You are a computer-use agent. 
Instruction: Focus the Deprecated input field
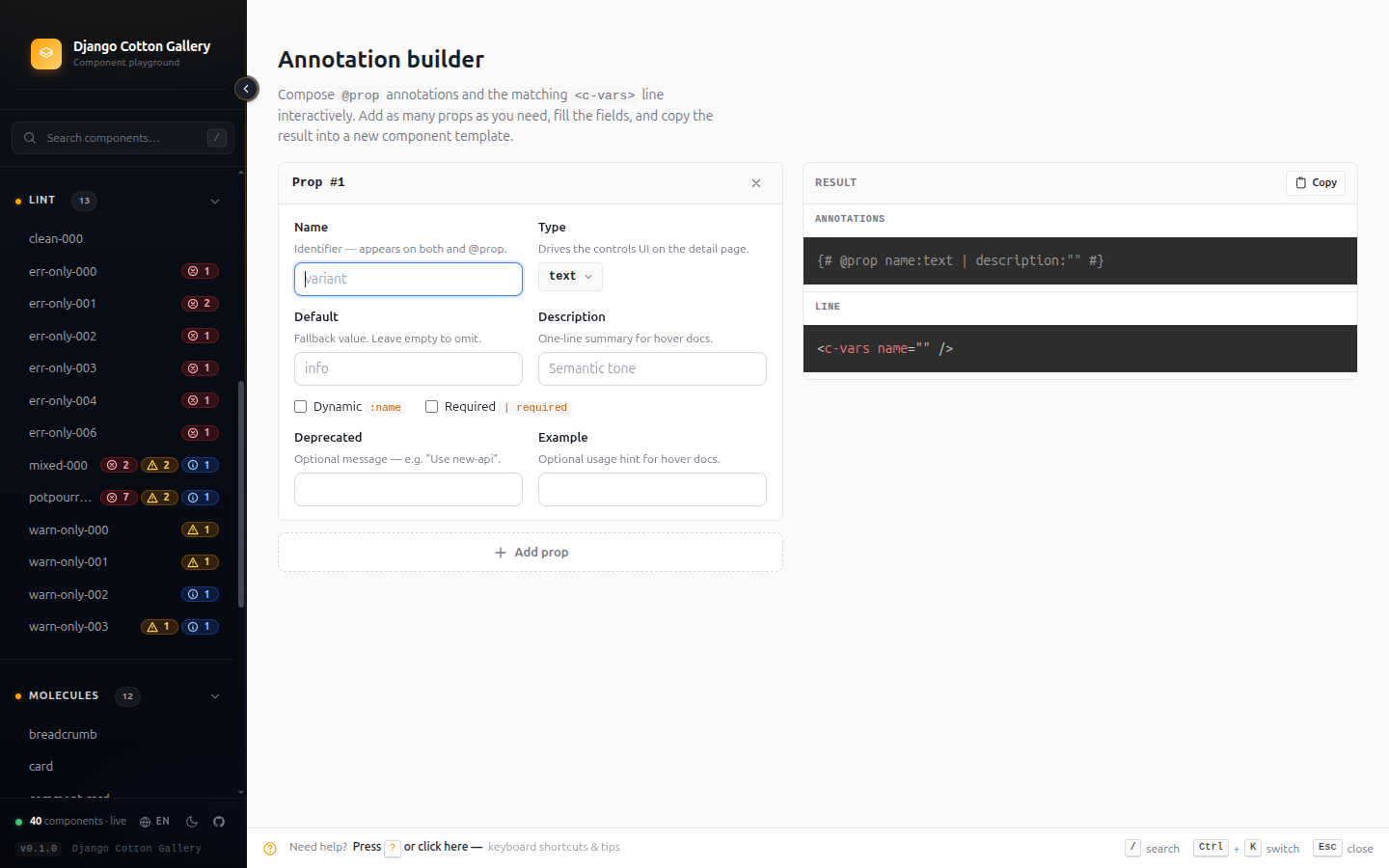408,489
